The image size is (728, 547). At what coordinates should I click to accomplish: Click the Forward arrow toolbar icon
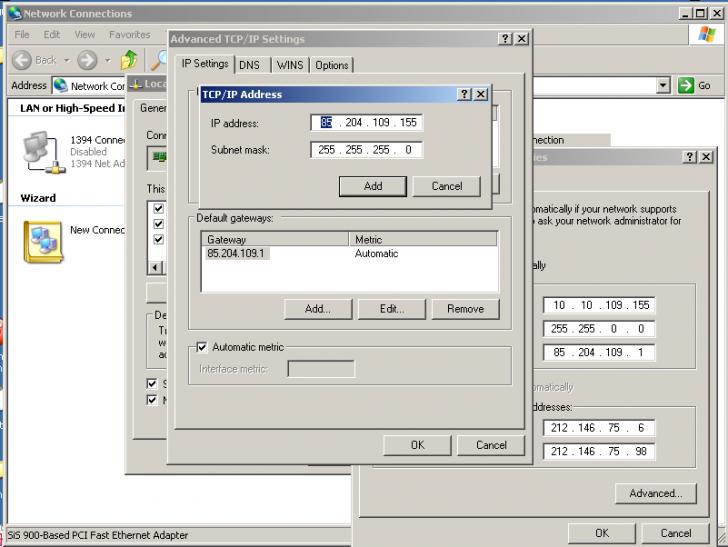[87, 60]
